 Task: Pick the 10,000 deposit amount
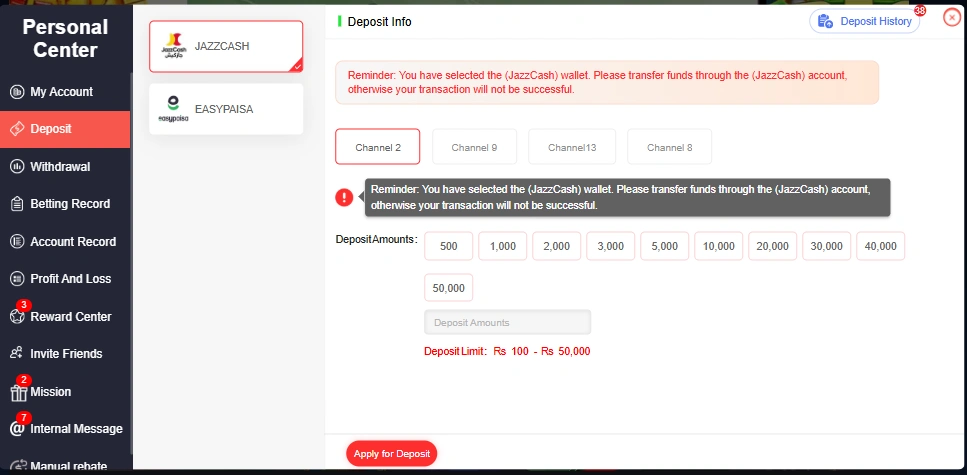point(718,246)
